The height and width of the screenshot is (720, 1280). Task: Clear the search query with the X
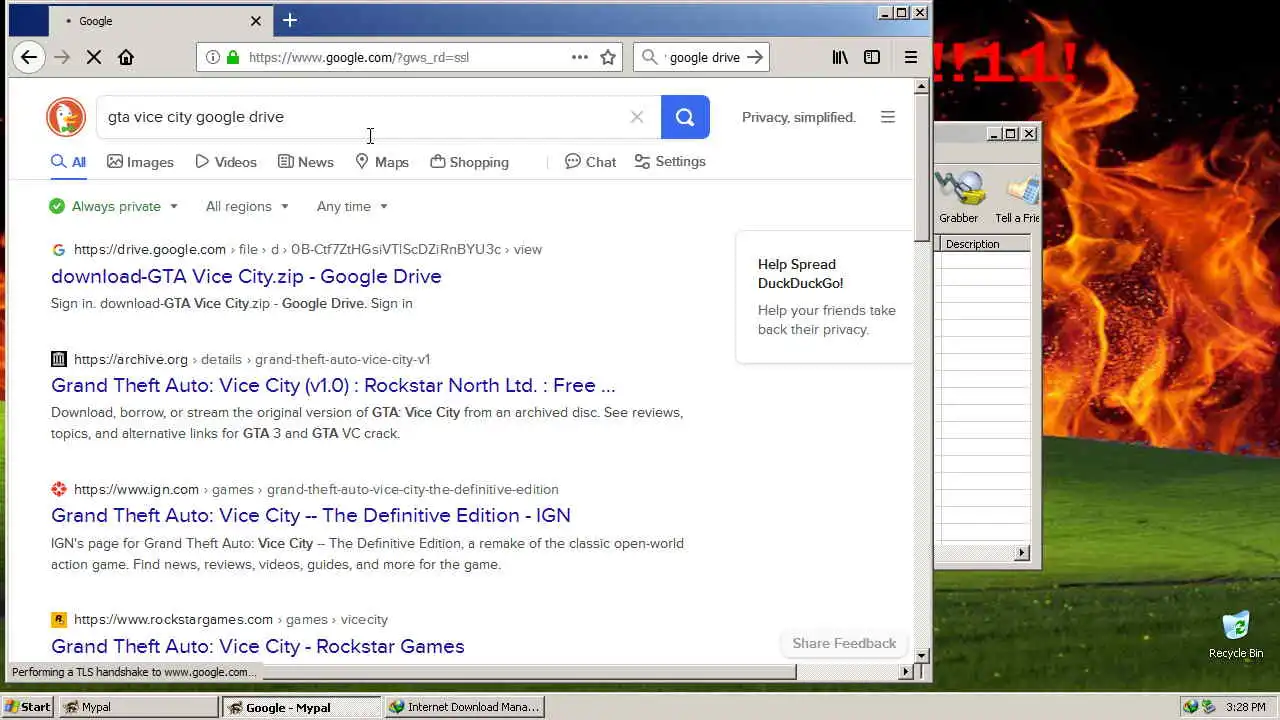pos(637,117)
